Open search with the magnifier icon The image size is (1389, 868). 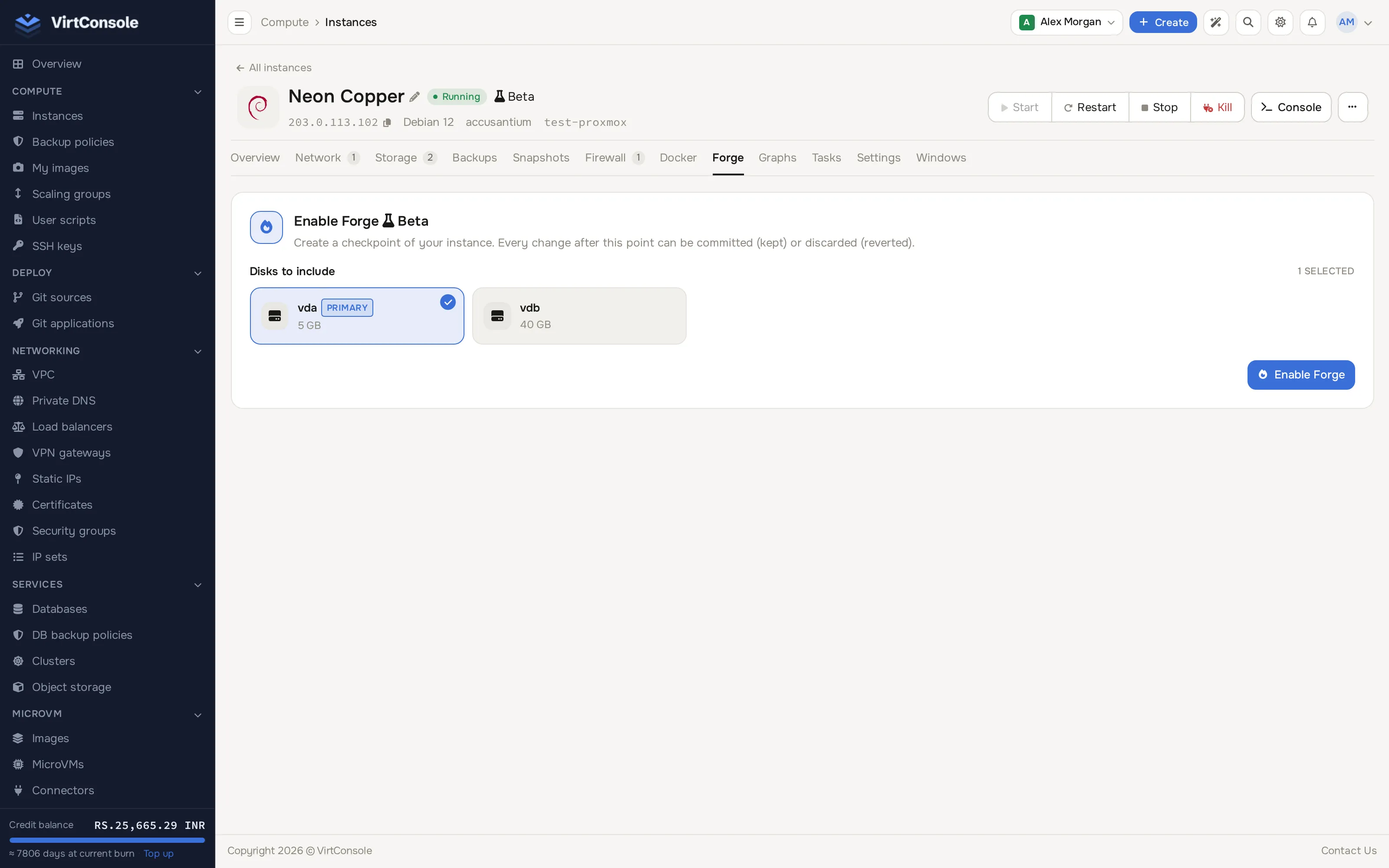click(1248, 23)
